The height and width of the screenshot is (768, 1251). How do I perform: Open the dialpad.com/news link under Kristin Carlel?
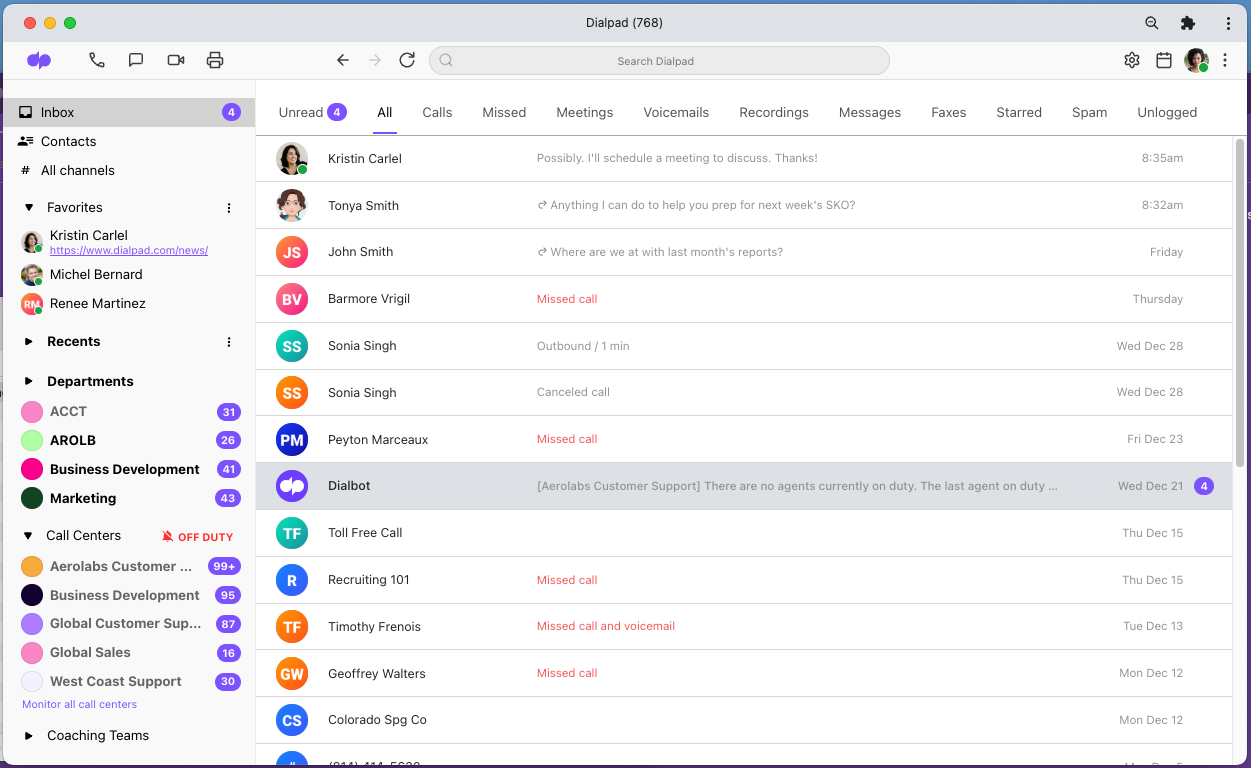pos(128,250)
